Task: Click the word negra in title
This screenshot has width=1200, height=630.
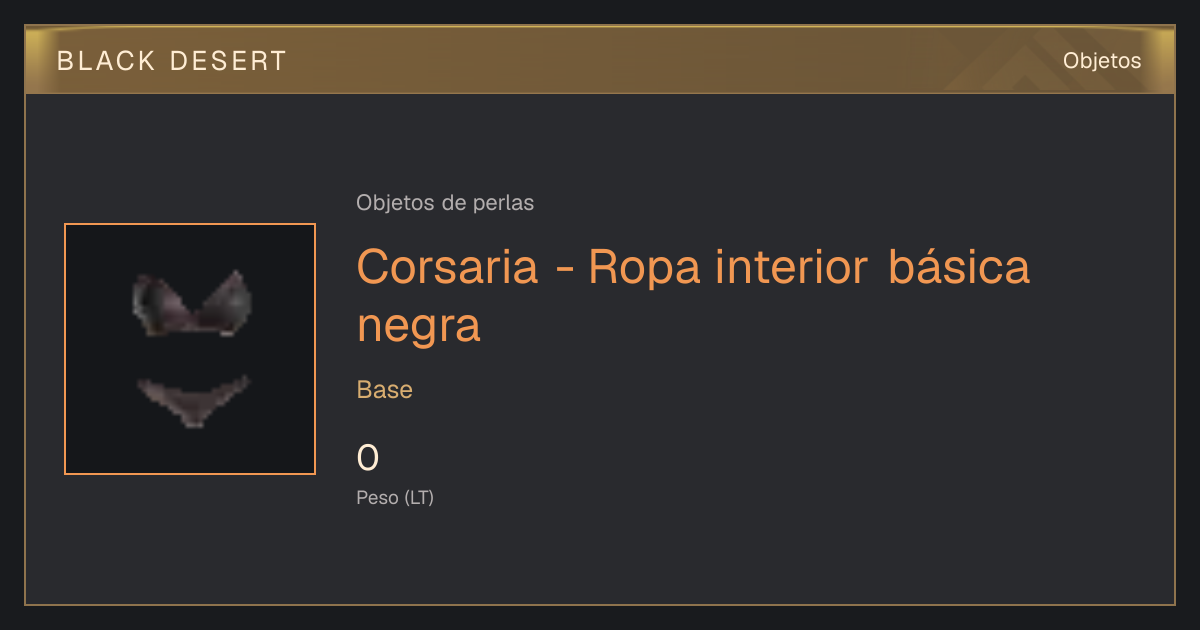Action: pos(419,326)
